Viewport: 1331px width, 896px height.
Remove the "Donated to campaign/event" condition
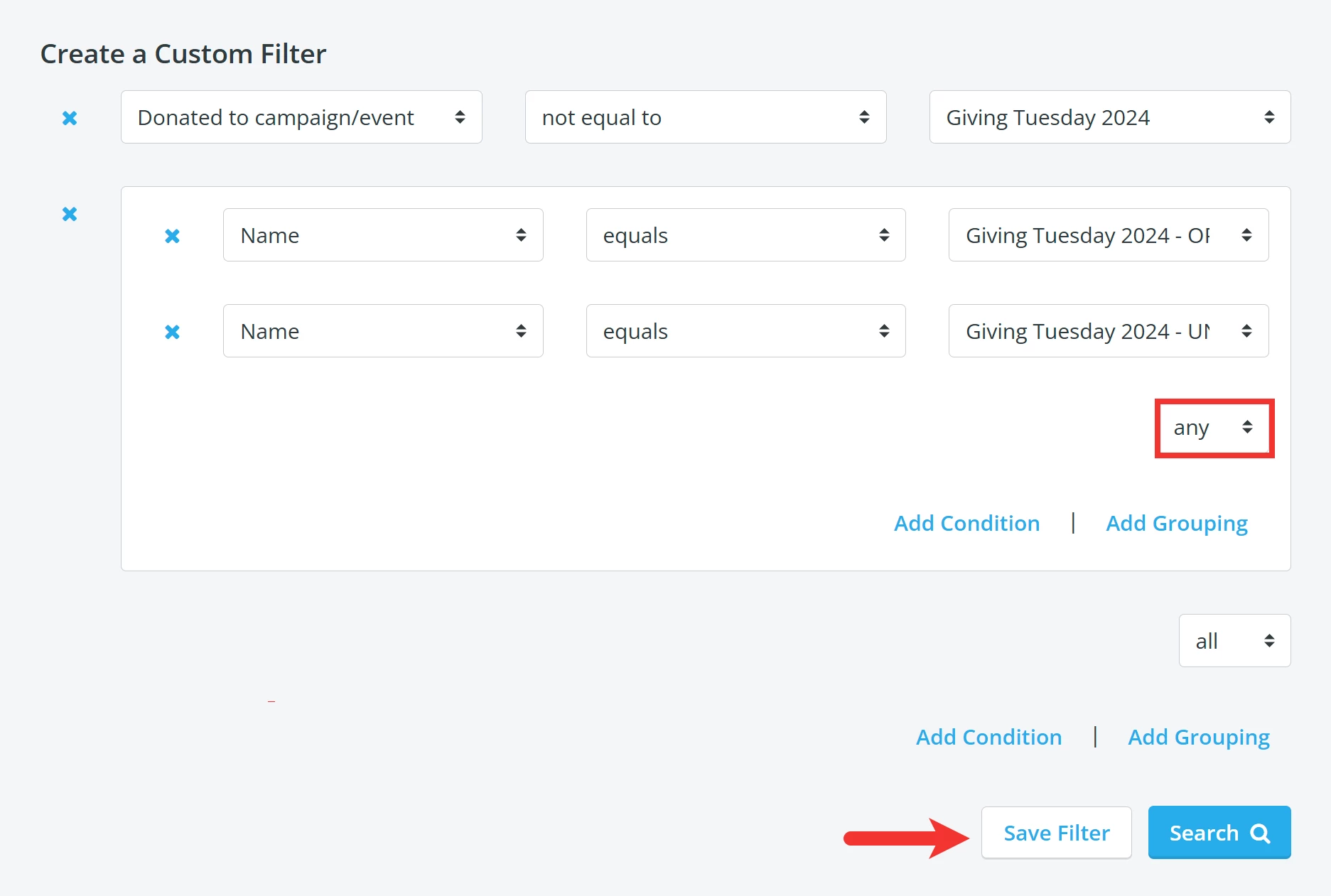(70, 118)
